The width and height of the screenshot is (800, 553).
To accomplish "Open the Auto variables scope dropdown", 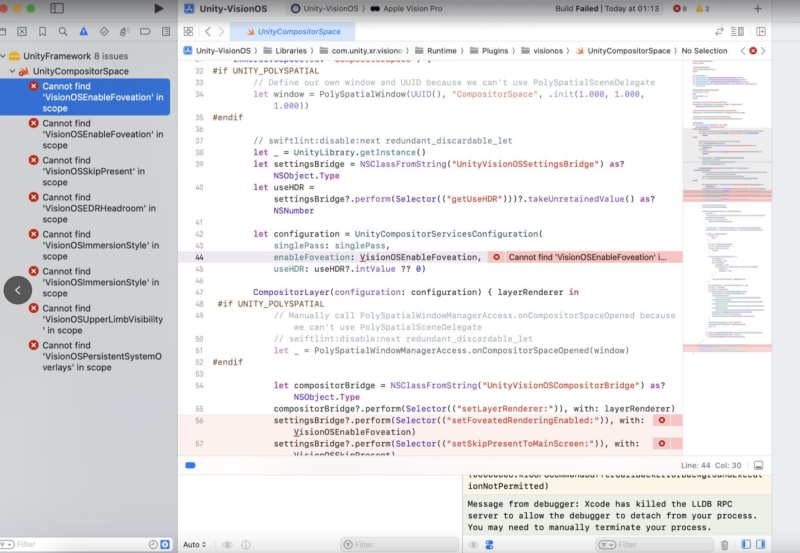I will pyautogui.click(x=194, y=545).
